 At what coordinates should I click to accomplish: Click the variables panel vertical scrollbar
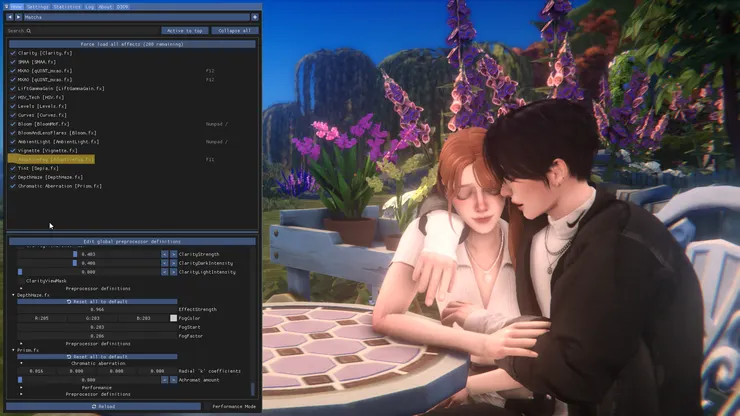[252, 389]
